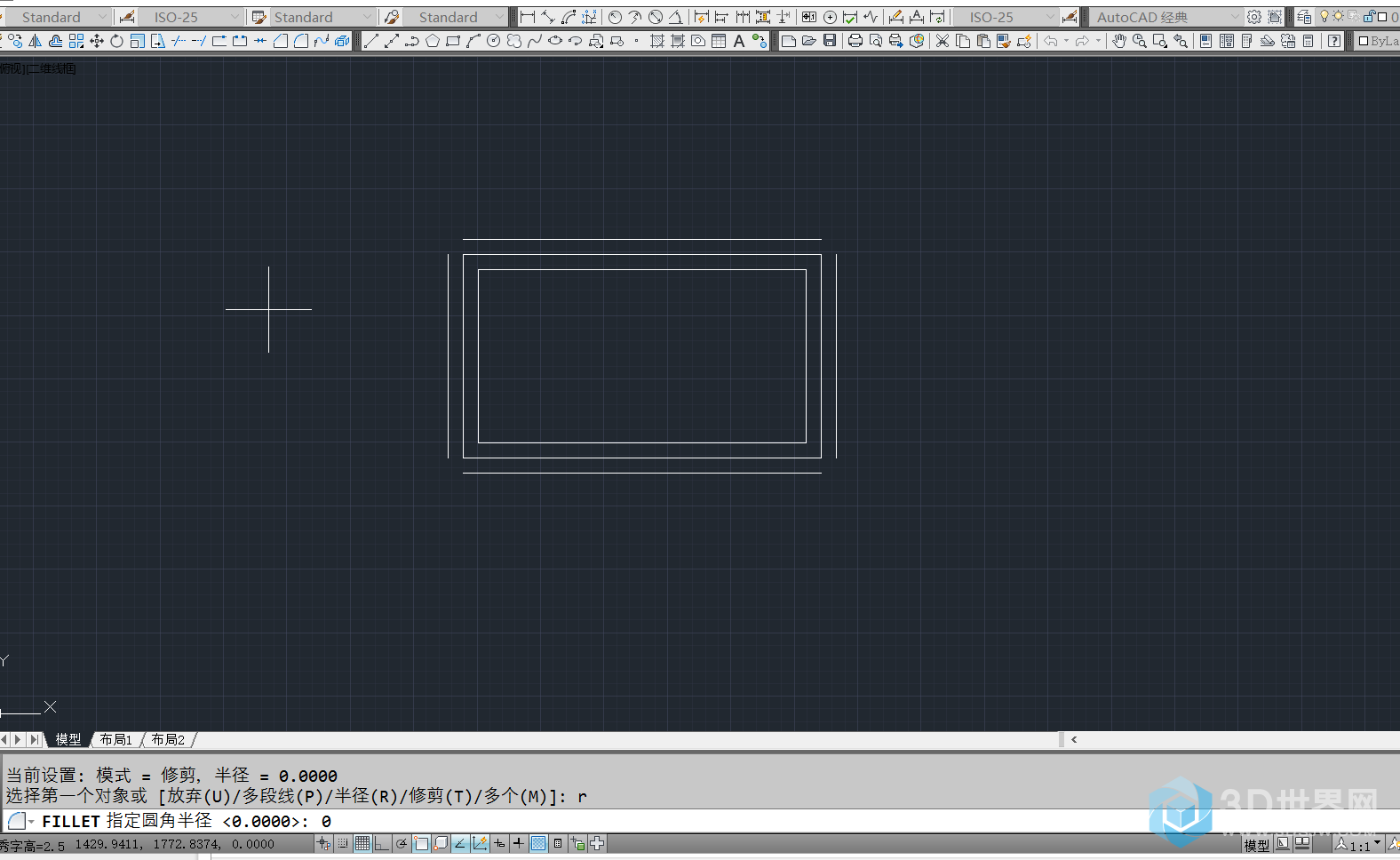The image size is (1400, 860).
Task: Open the Standard multileader style dropdown
Action: click(x=499, y=17)
